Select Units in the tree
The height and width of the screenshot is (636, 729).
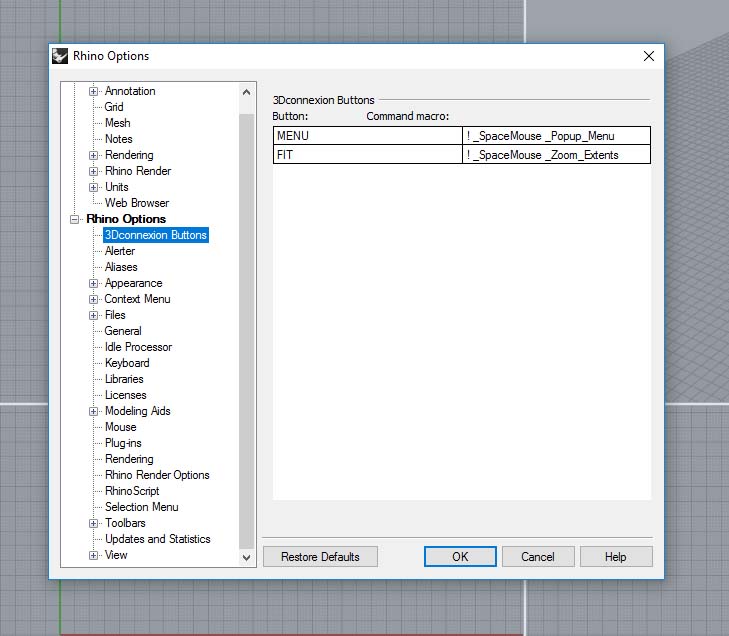117,187
